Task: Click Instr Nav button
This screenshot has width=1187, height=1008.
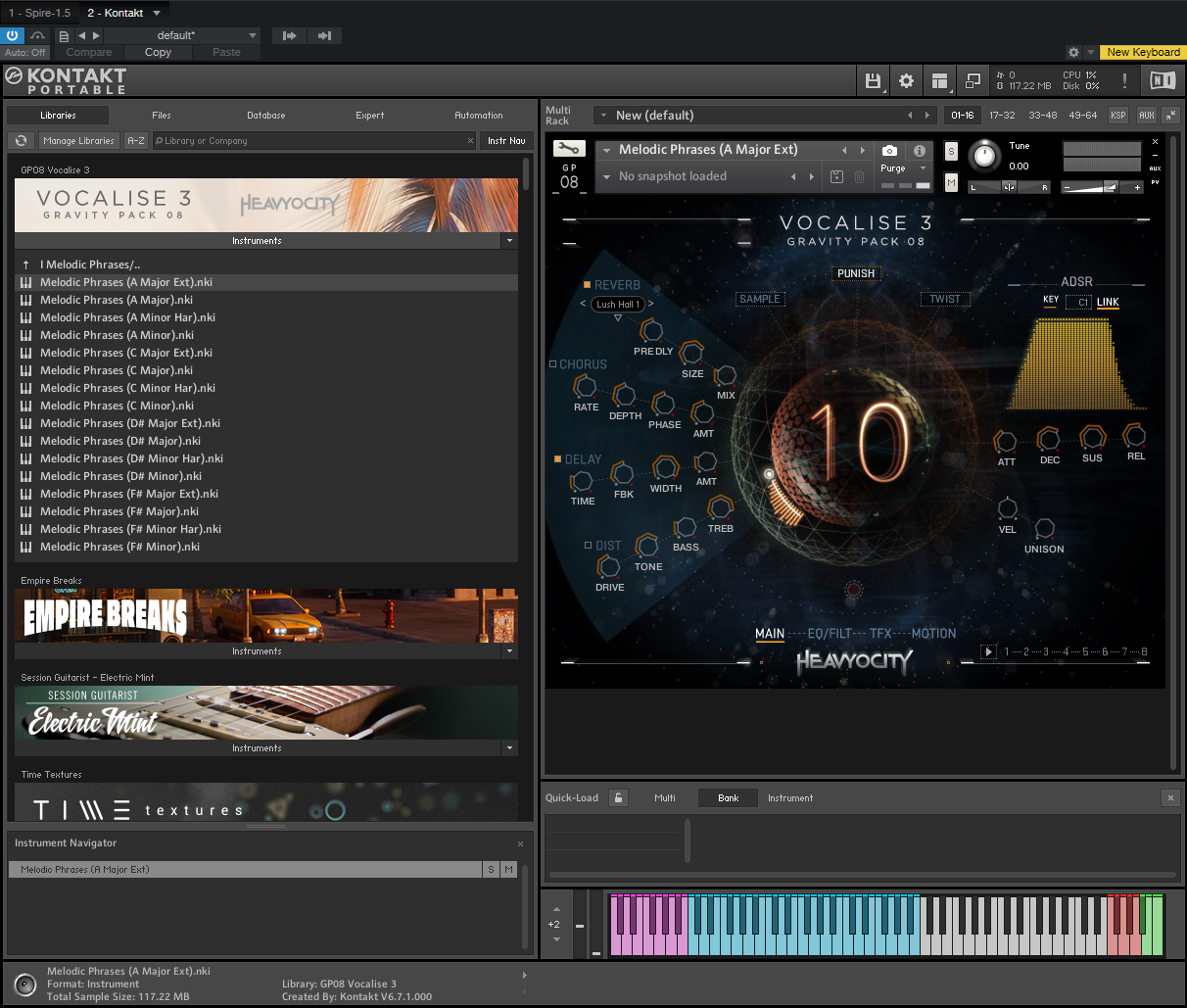Action: tap(506, 141)
